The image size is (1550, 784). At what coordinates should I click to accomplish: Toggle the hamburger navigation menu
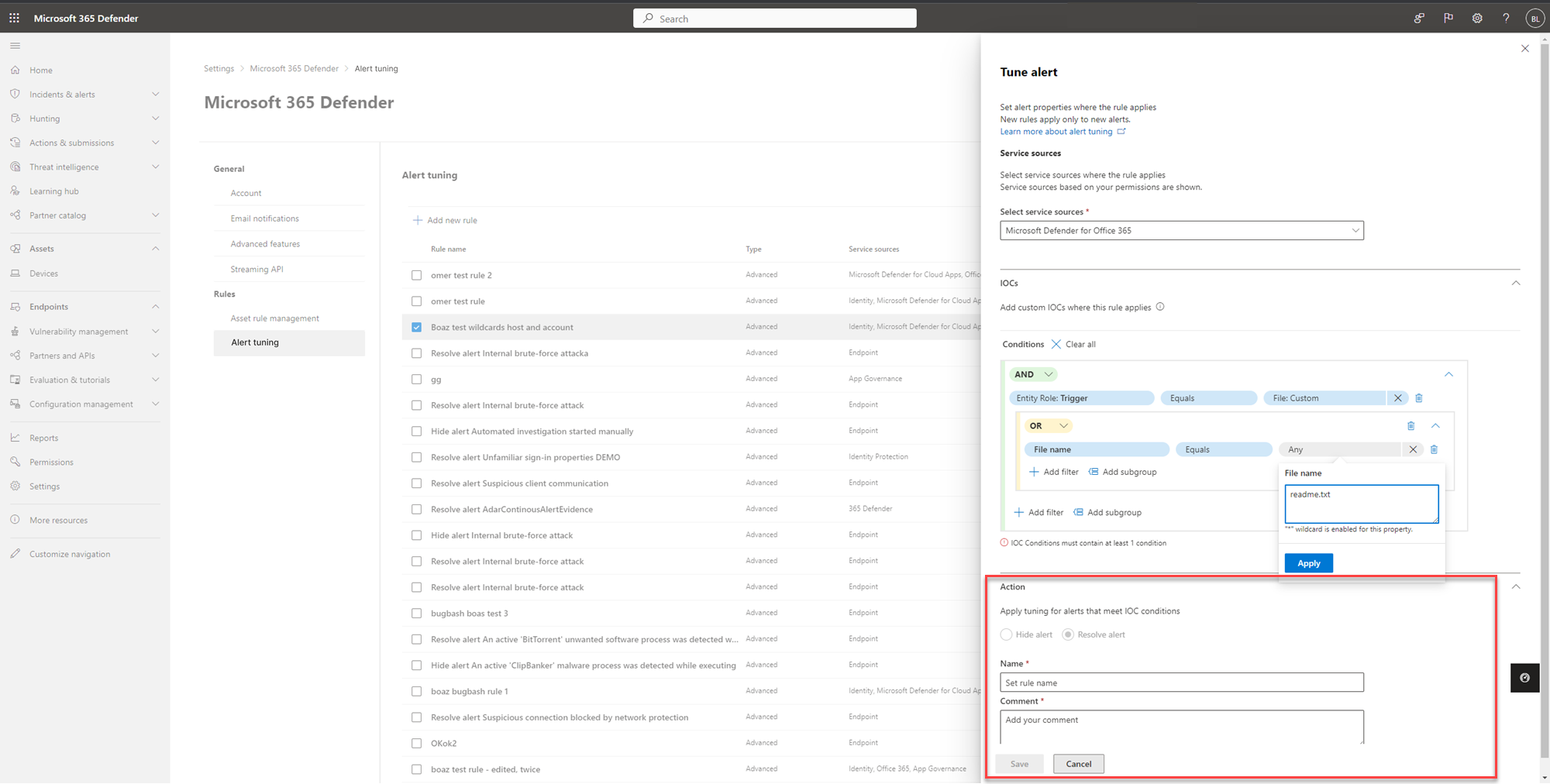tap(15, 46)
